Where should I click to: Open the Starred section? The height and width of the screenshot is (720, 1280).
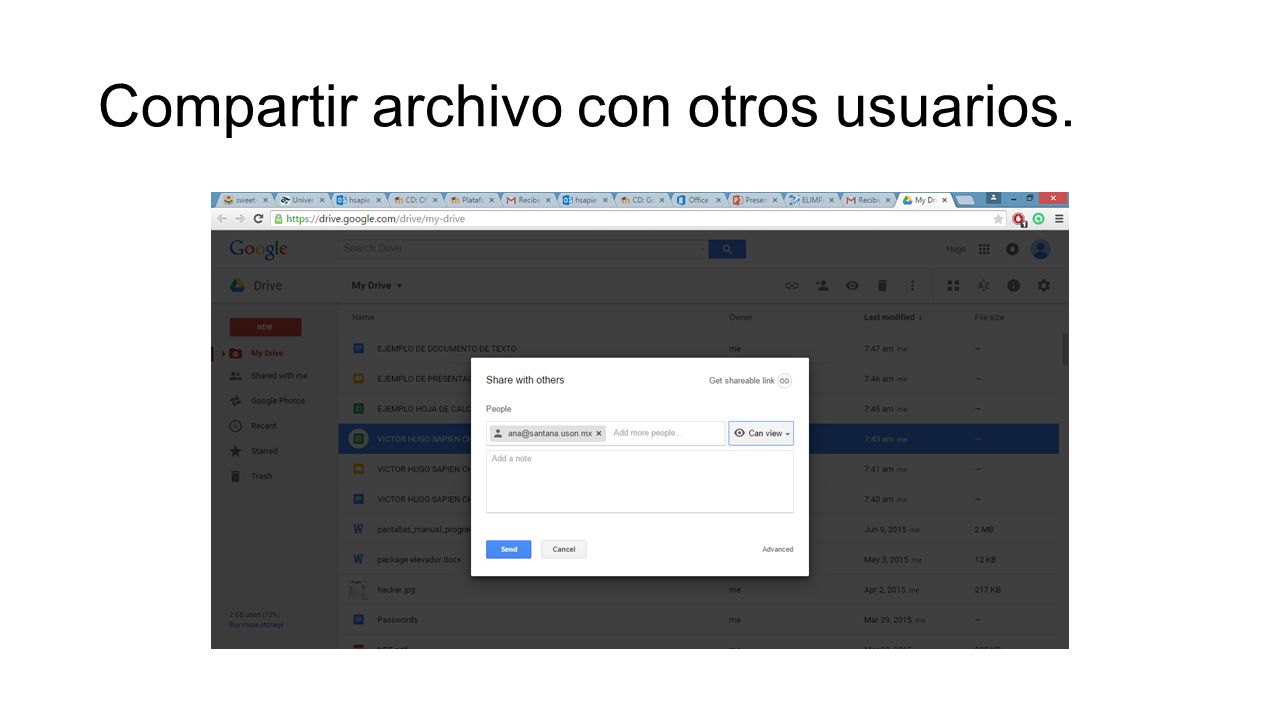point(264,451)
